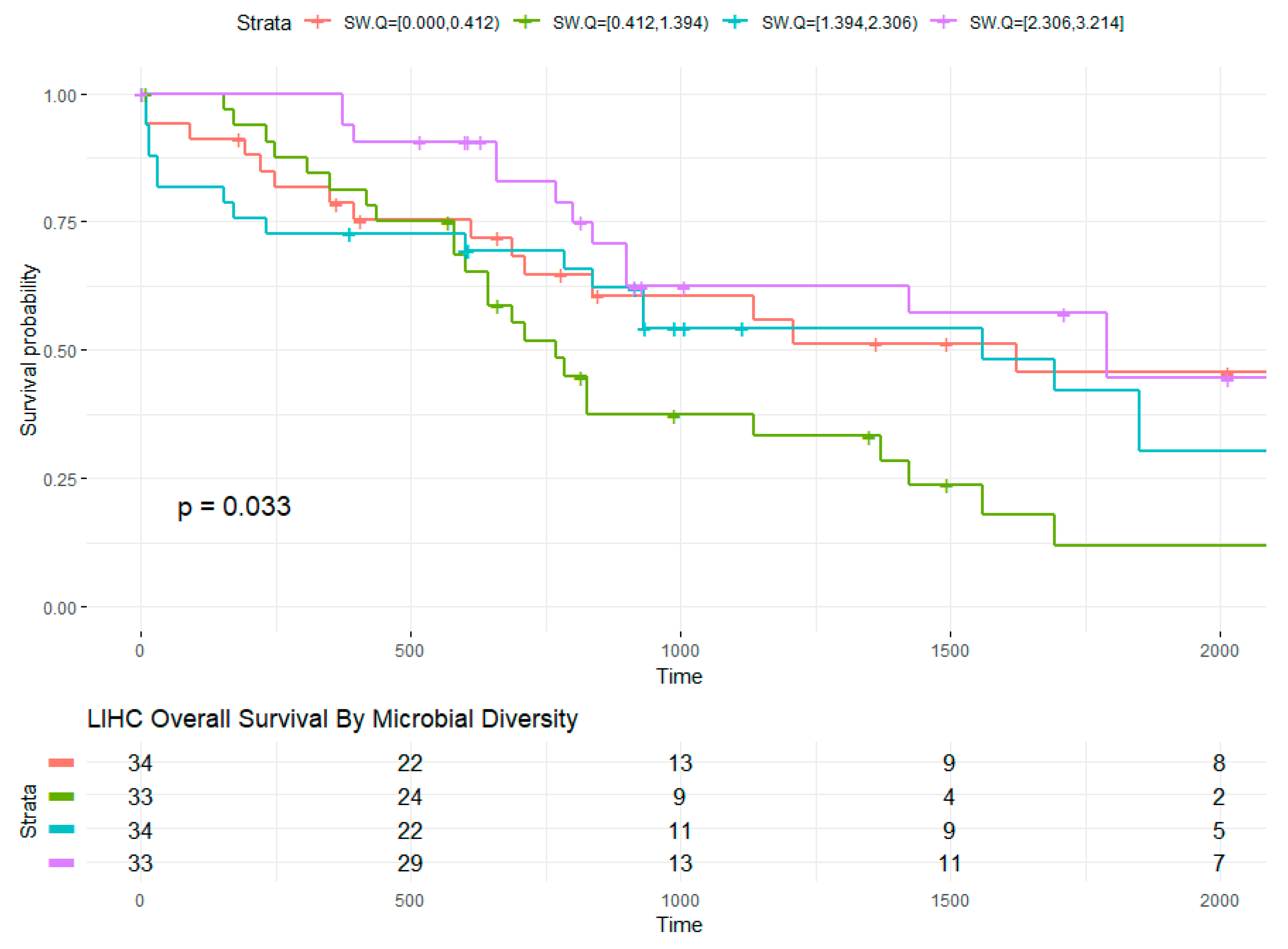
Task: Click the 1000 tick on survival plot x-axis
Action: click(x=680, y=651)
